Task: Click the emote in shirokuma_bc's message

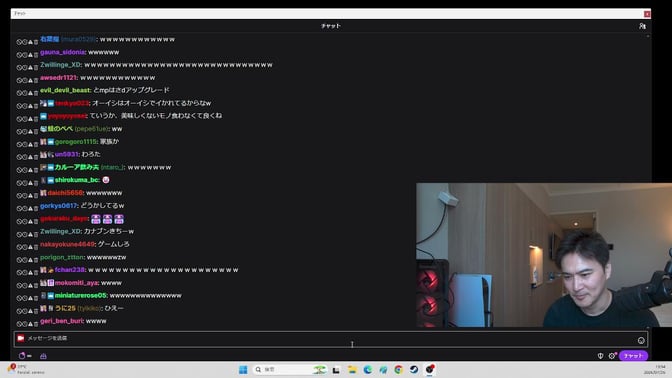Action: pyautogui.click(x=106, y=180)
